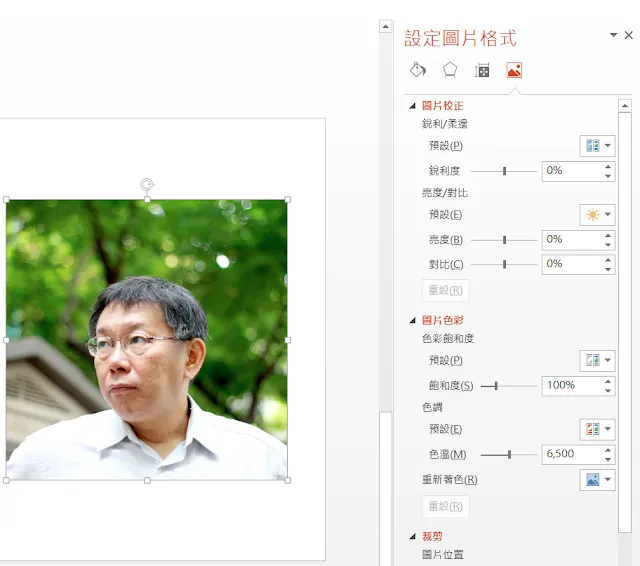Click the format pane vertical scrollbar thumb
Viewport: 640px width, 566px height.
tap(624, 322)
